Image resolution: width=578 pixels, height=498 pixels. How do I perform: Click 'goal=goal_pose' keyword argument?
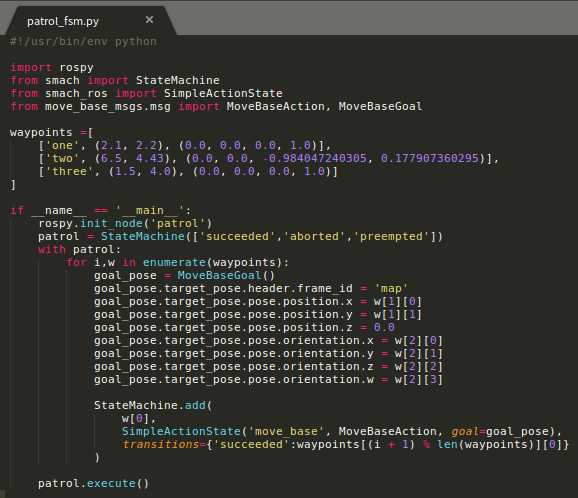500,431
